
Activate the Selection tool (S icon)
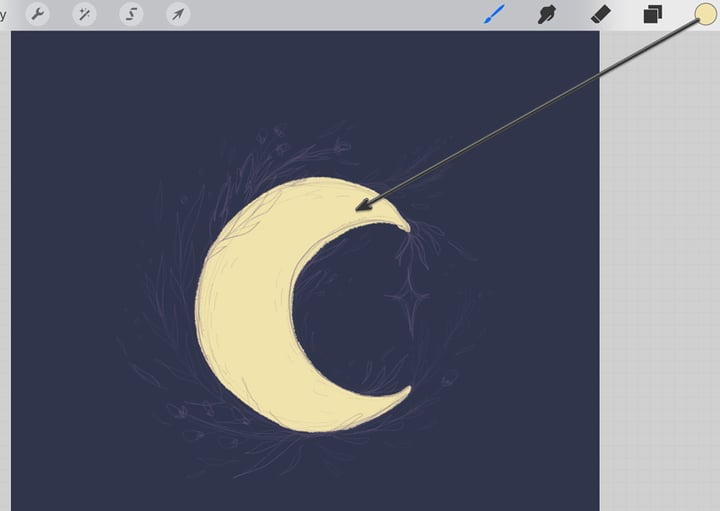pyautogui.click(x=131, y=14)
